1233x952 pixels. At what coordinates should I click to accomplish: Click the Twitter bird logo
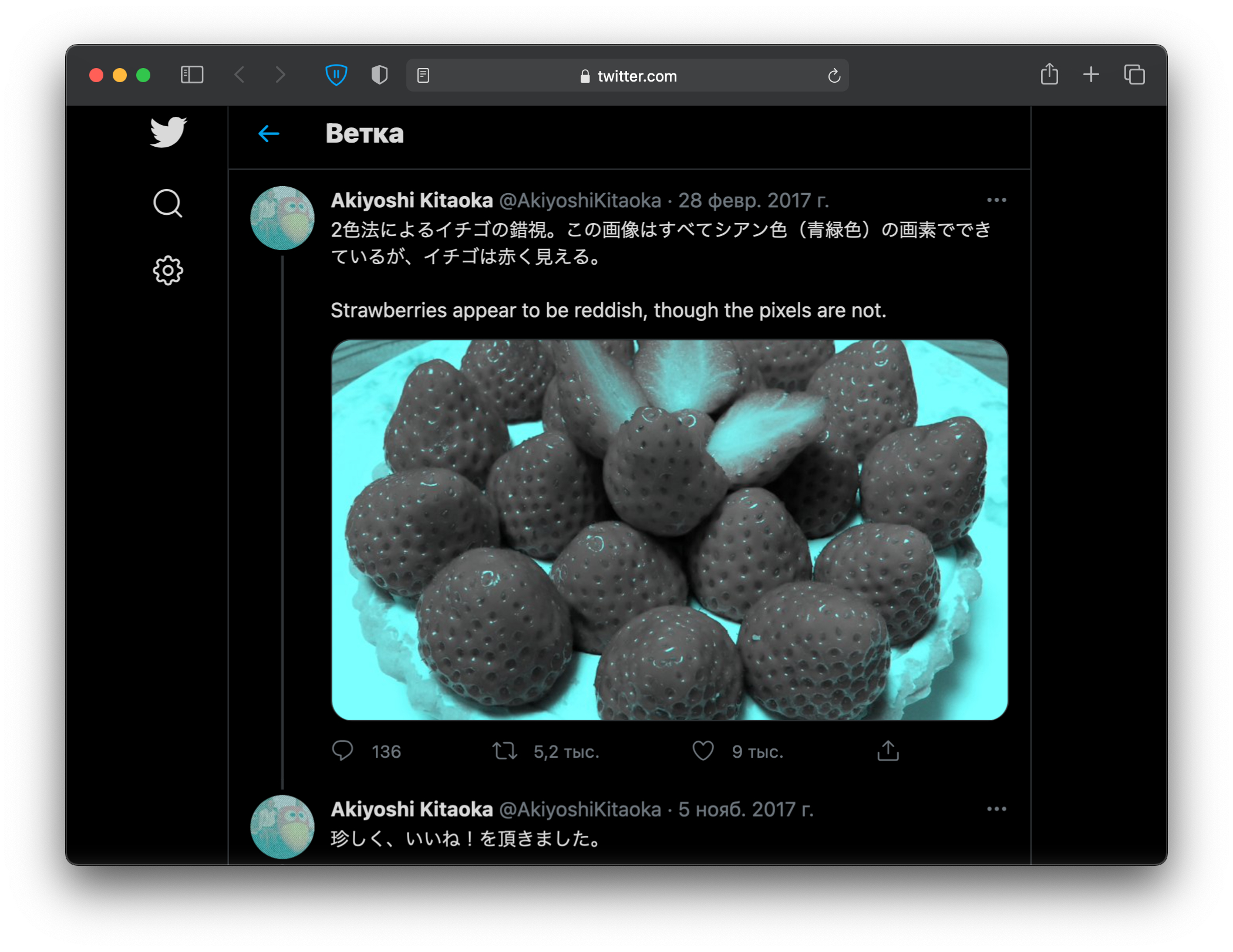click(168, 132)
